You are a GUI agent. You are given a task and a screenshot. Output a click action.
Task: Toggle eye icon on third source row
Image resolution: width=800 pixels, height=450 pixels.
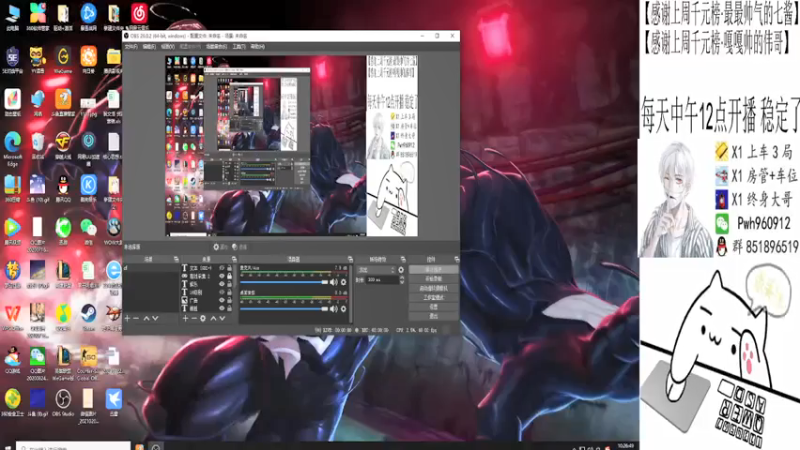pyautogui.click(x=221, y=284)
